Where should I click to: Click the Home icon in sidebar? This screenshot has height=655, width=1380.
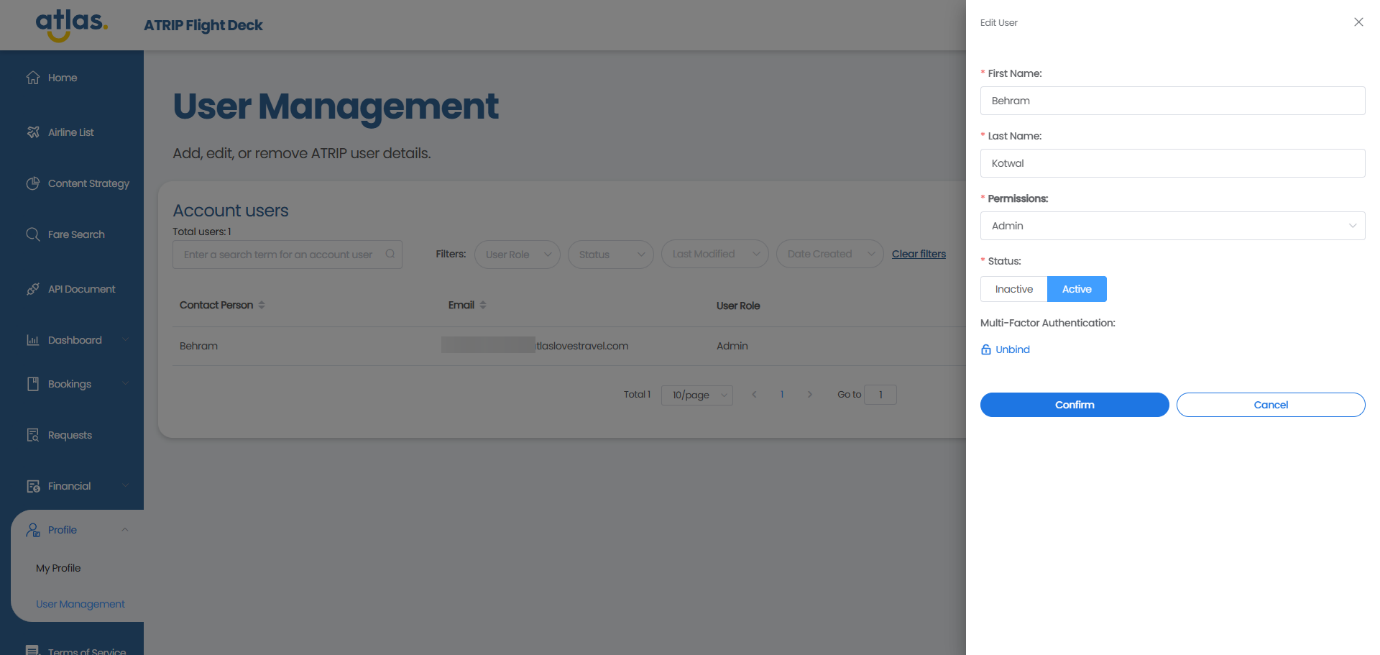(x=33, y=78)
